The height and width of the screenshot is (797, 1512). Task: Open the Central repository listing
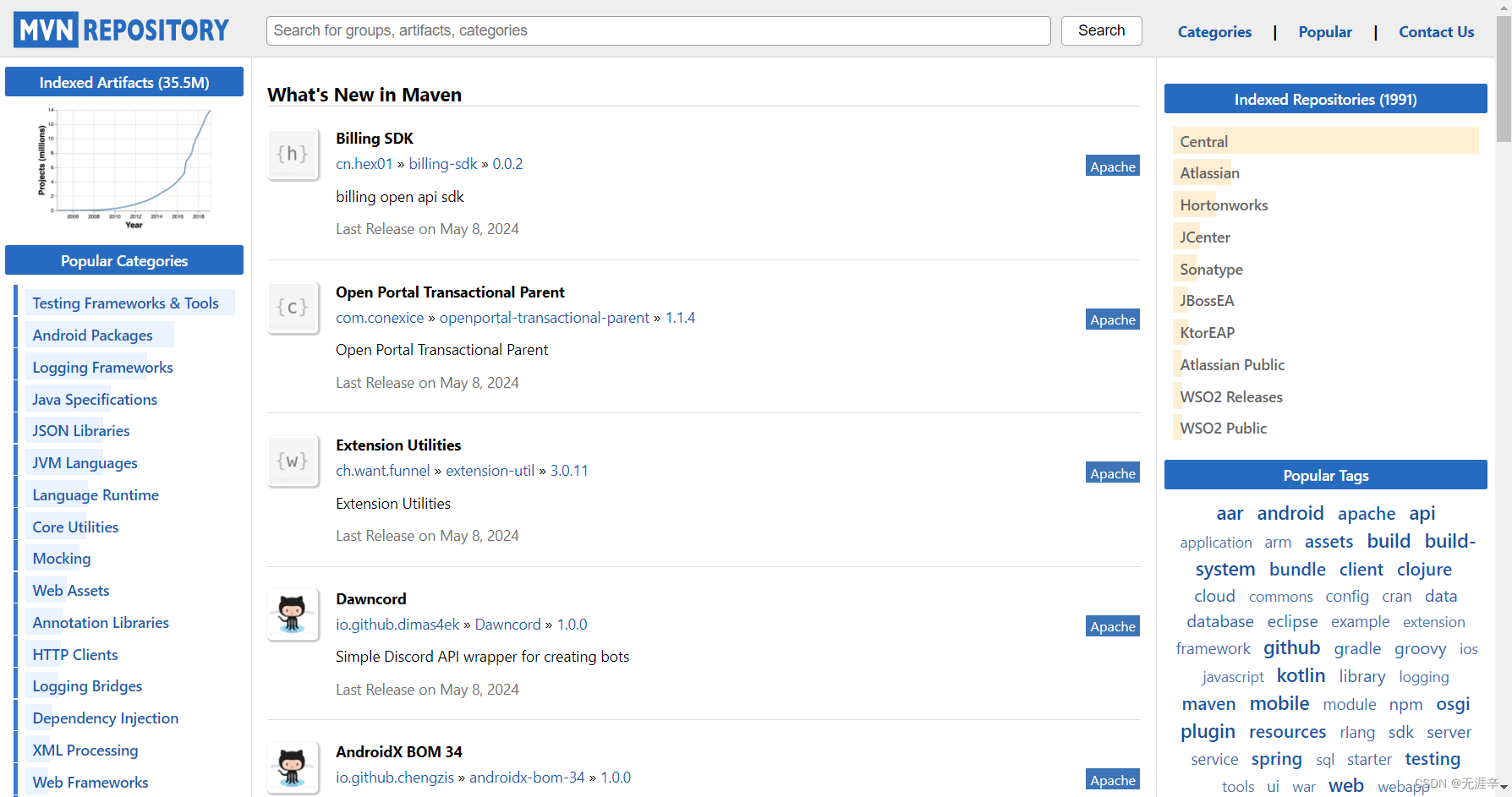[x=1204, y=140]
